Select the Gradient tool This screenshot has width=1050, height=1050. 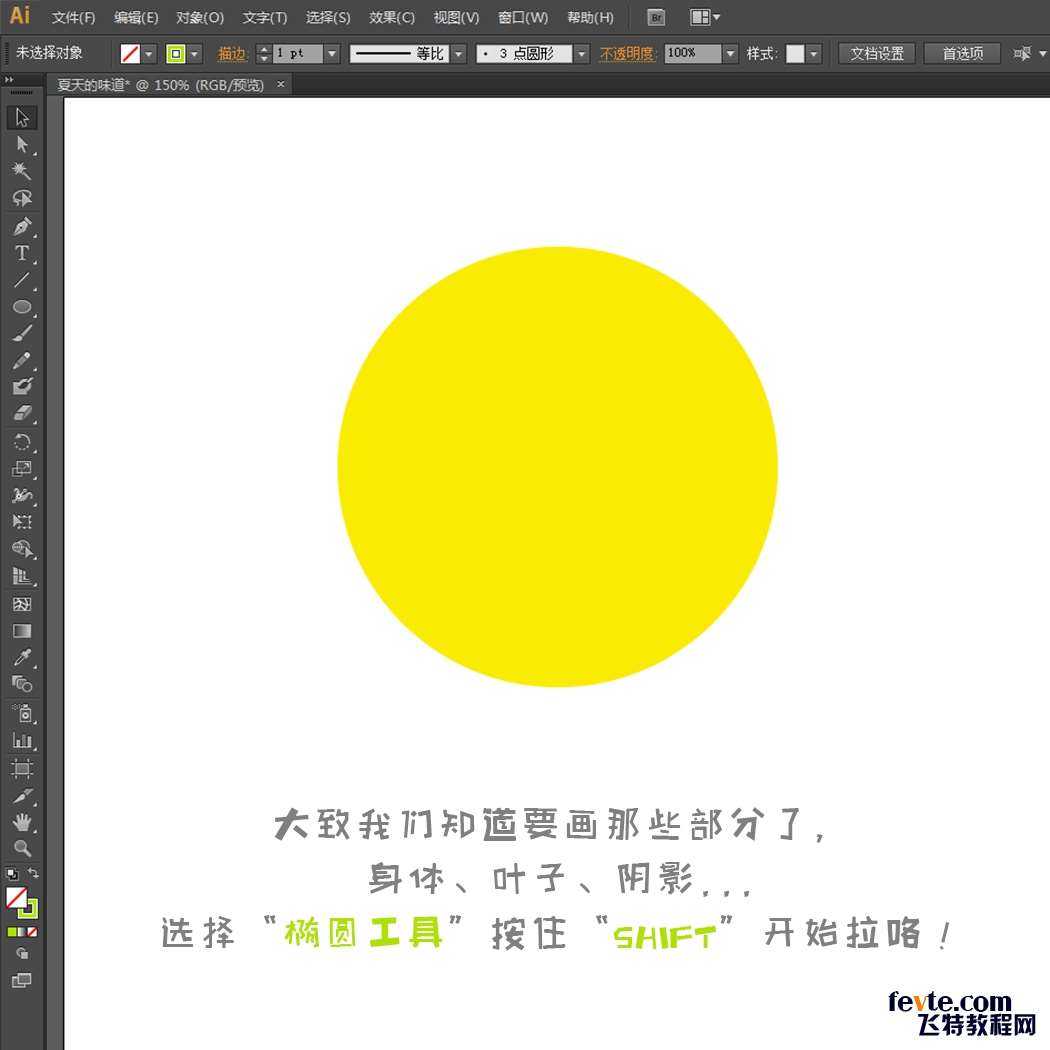coord(22,631)
